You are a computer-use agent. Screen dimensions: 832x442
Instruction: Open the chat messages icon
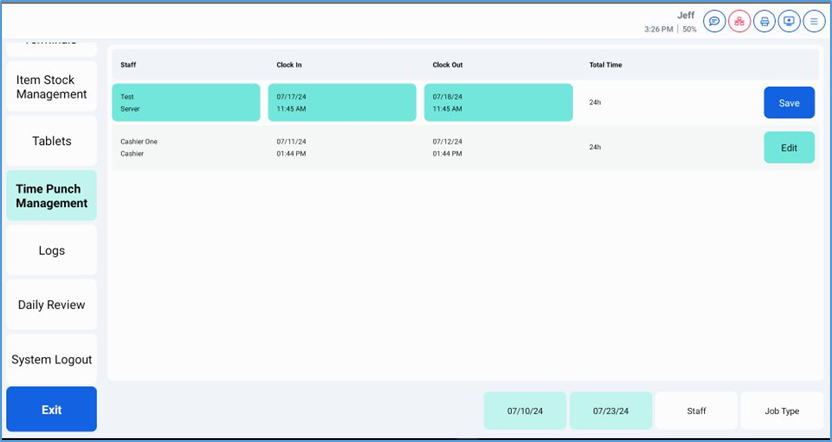[x=714, y=21]
